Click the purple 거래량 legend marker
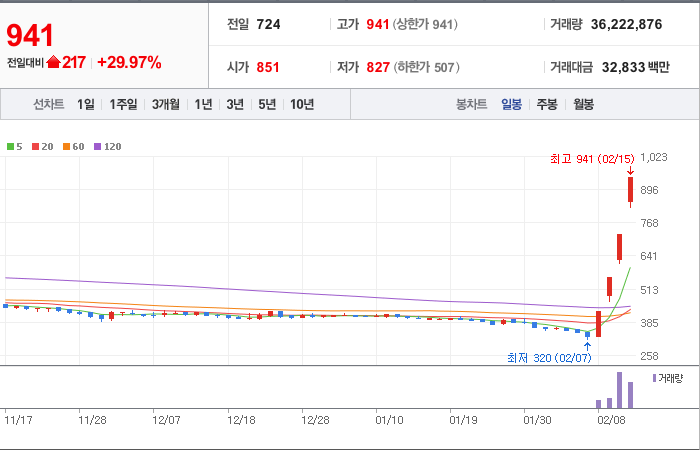The image size is (700, 450). (654, 378)
